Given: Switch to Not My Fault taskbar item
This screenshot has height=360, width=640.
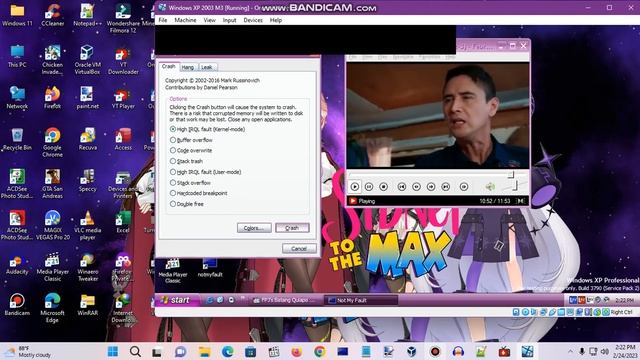Looking at the screenshot, I should pyautogui.click(x=361, y=300).
